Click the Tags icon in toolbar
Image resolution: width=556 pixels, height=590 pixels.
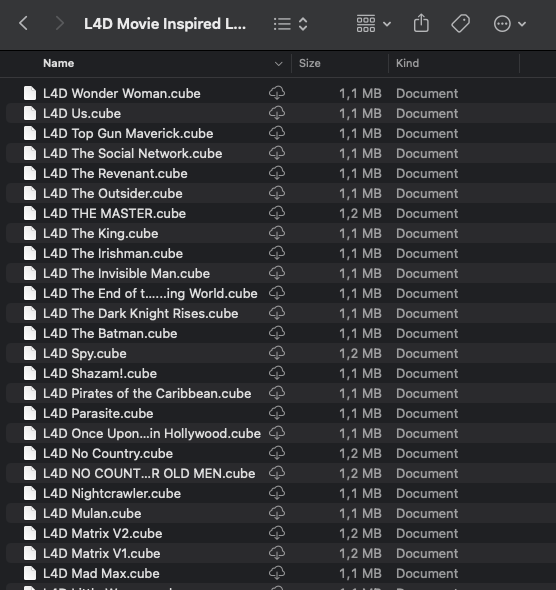[x=460, y=24]
